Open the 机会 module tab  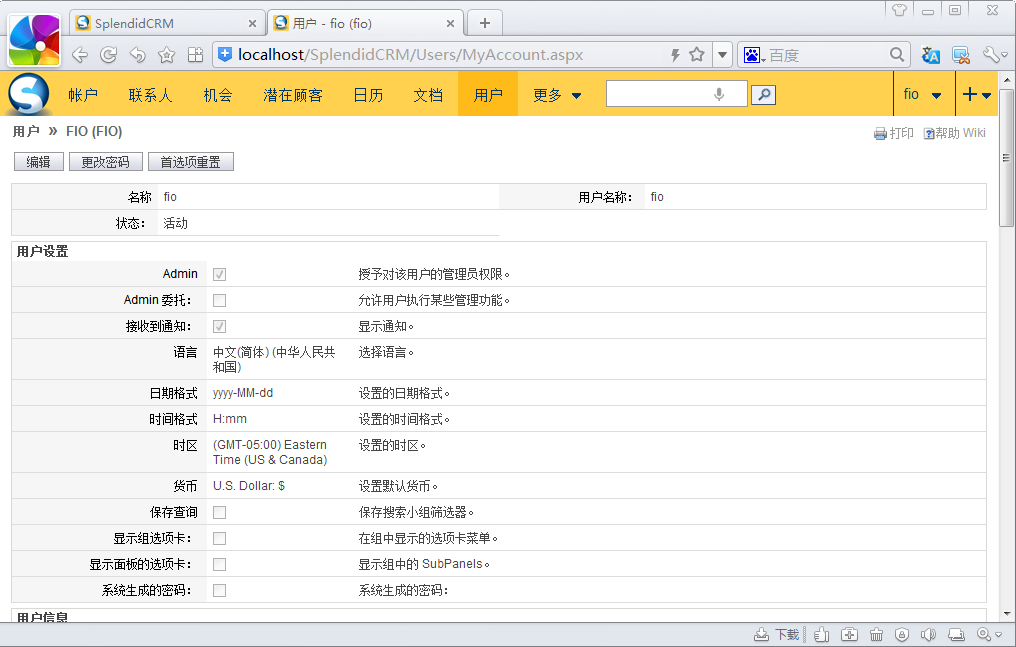pos(218,95)
